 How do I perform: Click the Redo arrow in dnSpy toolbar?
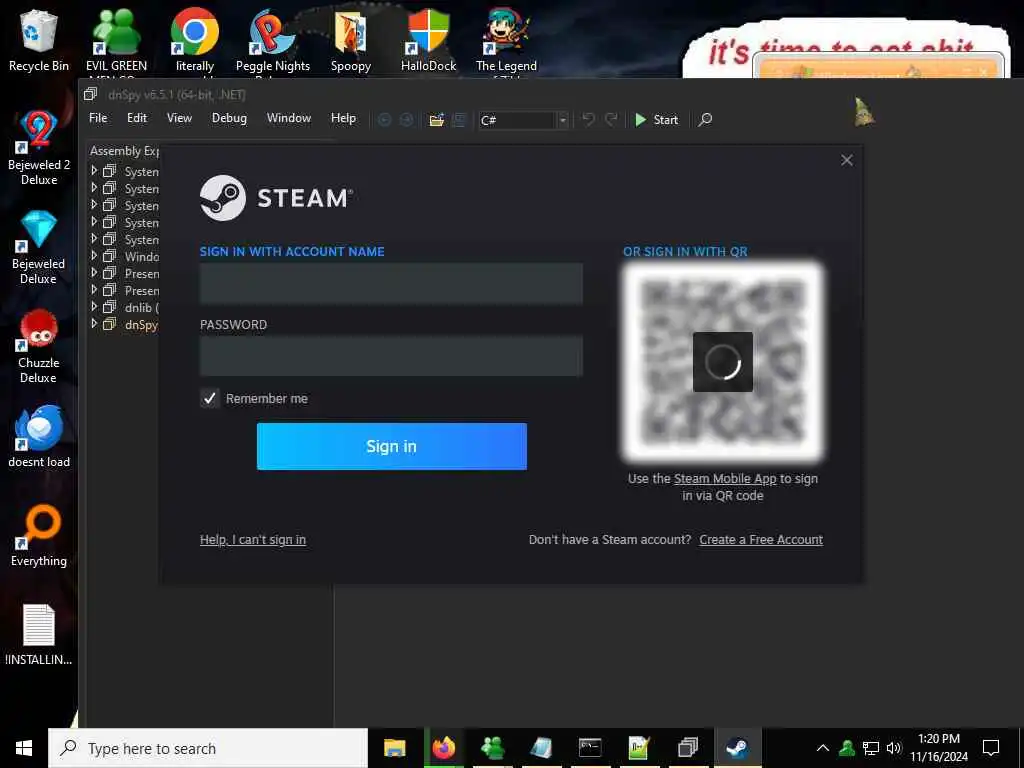coord(611,120)
